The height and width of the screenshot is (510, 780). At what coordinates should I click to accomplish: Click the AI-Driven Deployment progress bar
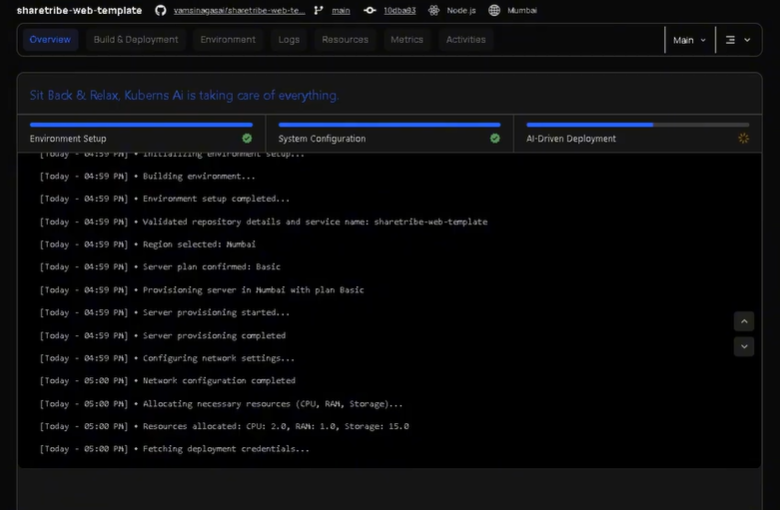638,125
